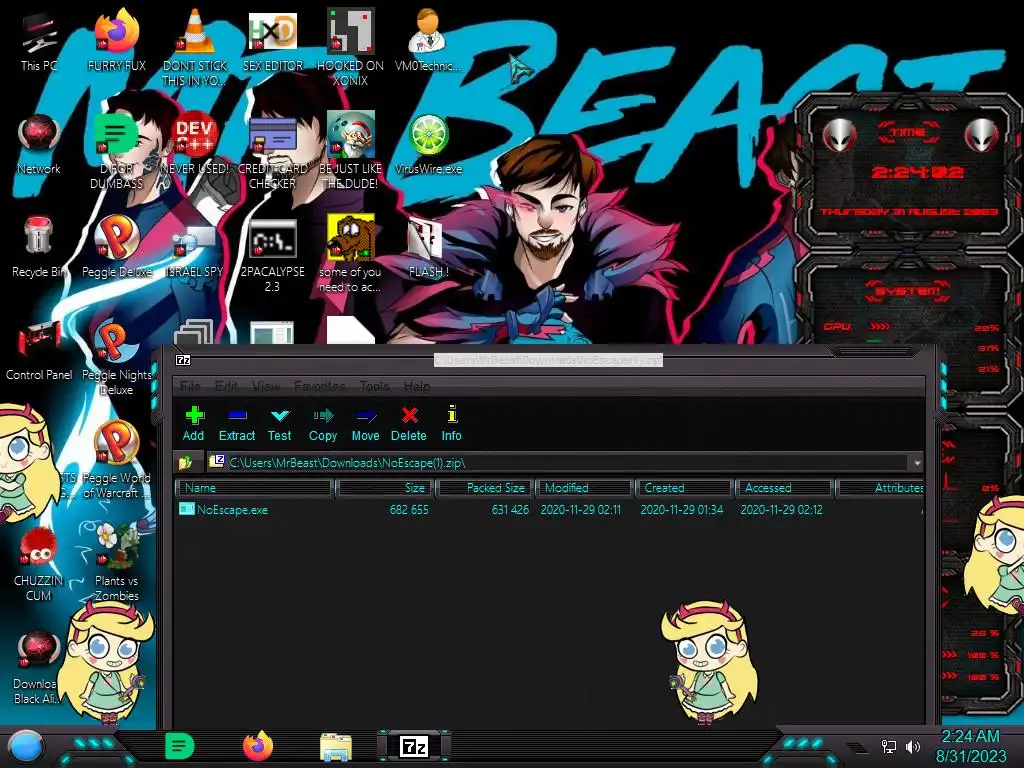The width and height of the screenshot is (1024, 768).
Task: Click the Start orb on taskbar
Action: pos(25,746)
